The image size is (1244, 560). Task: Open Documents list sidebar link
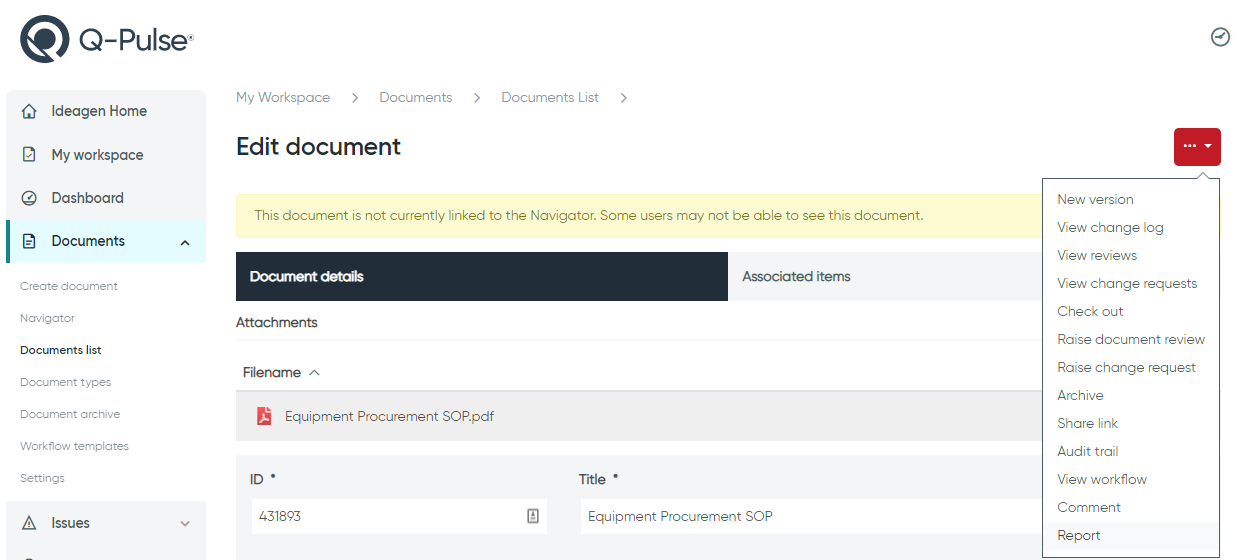click(61, 350)
